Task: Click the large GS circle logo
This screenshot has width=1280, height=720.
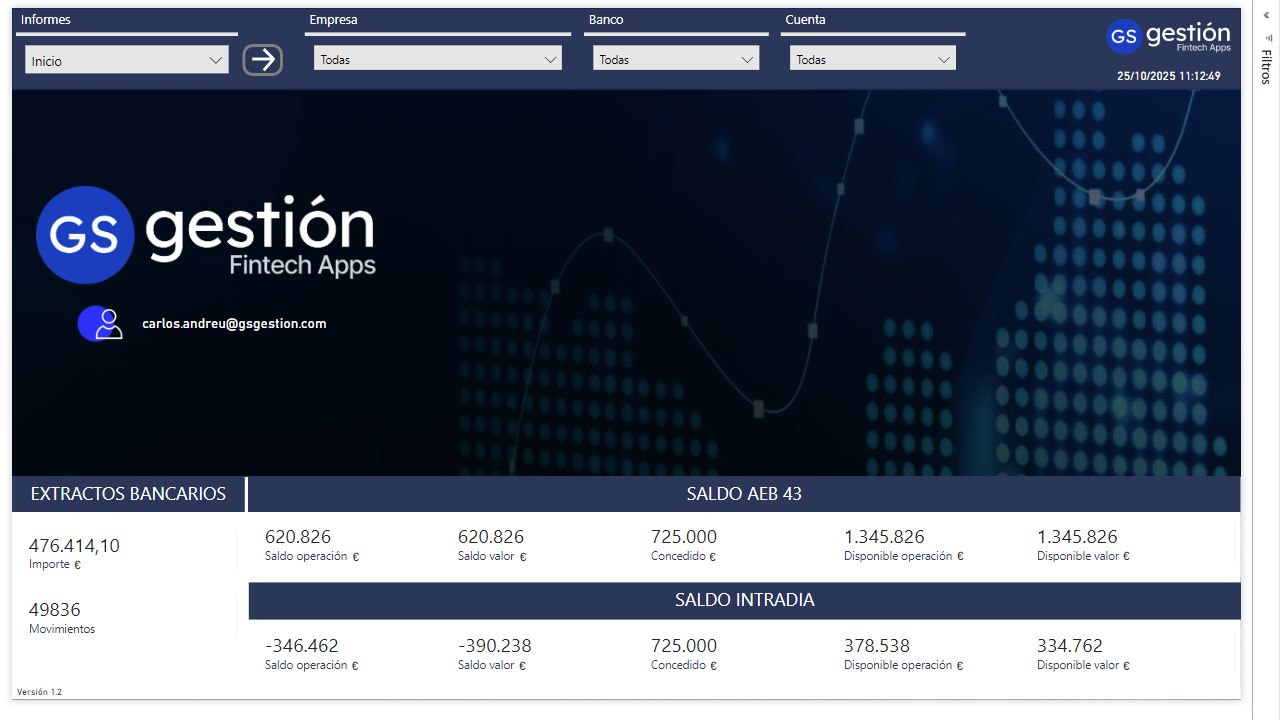Action: point(85,235)
